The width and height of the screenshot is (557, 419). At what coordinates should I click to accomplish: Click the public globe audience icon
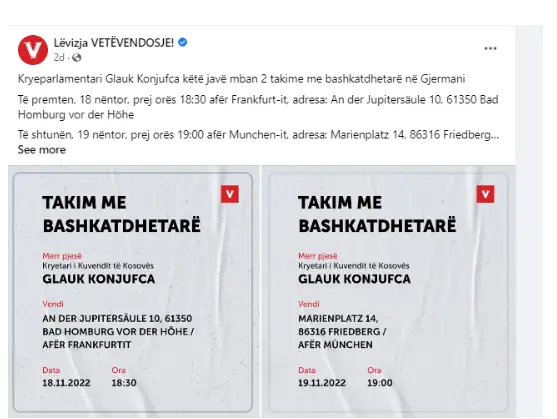click(76, 58)
